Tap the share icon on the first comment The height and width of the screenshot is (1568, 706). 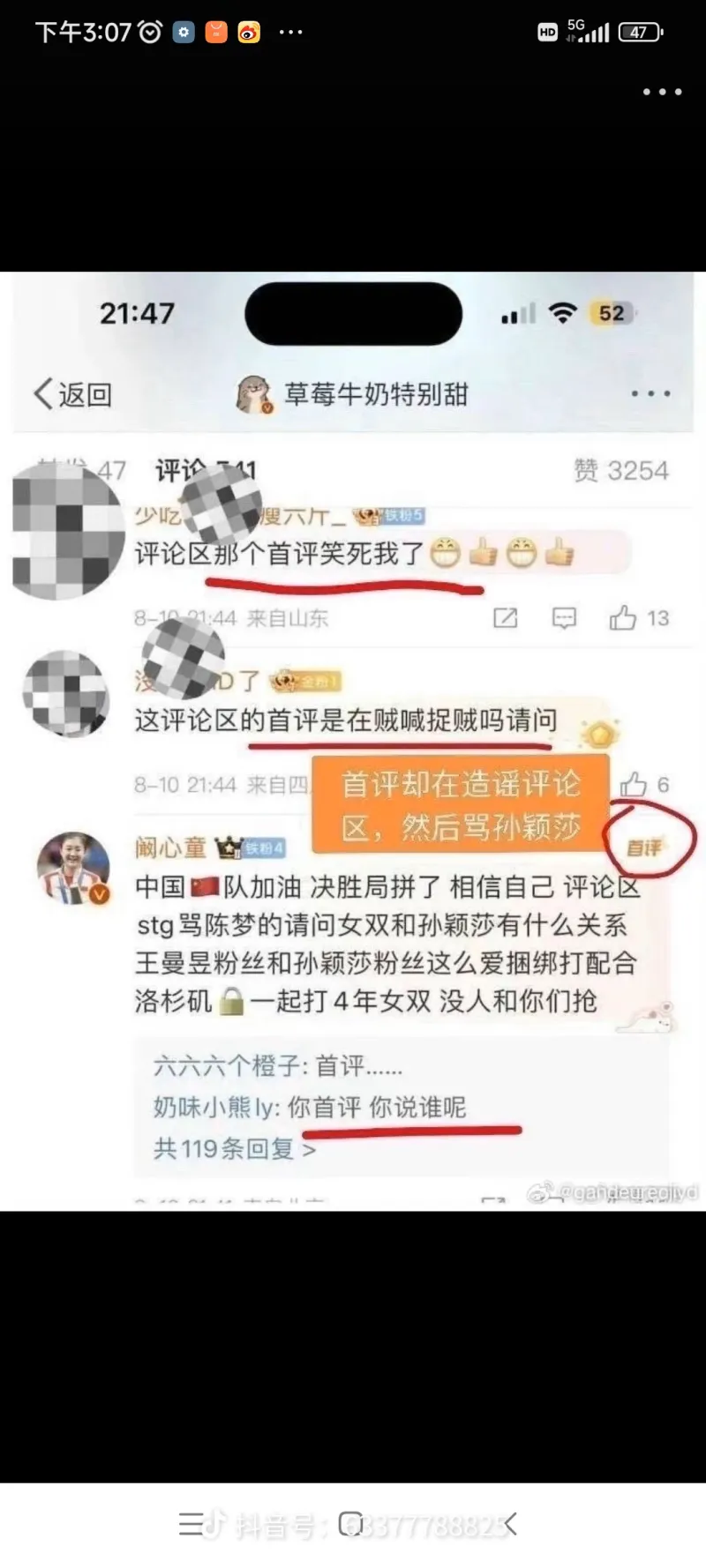coord(505,618)
